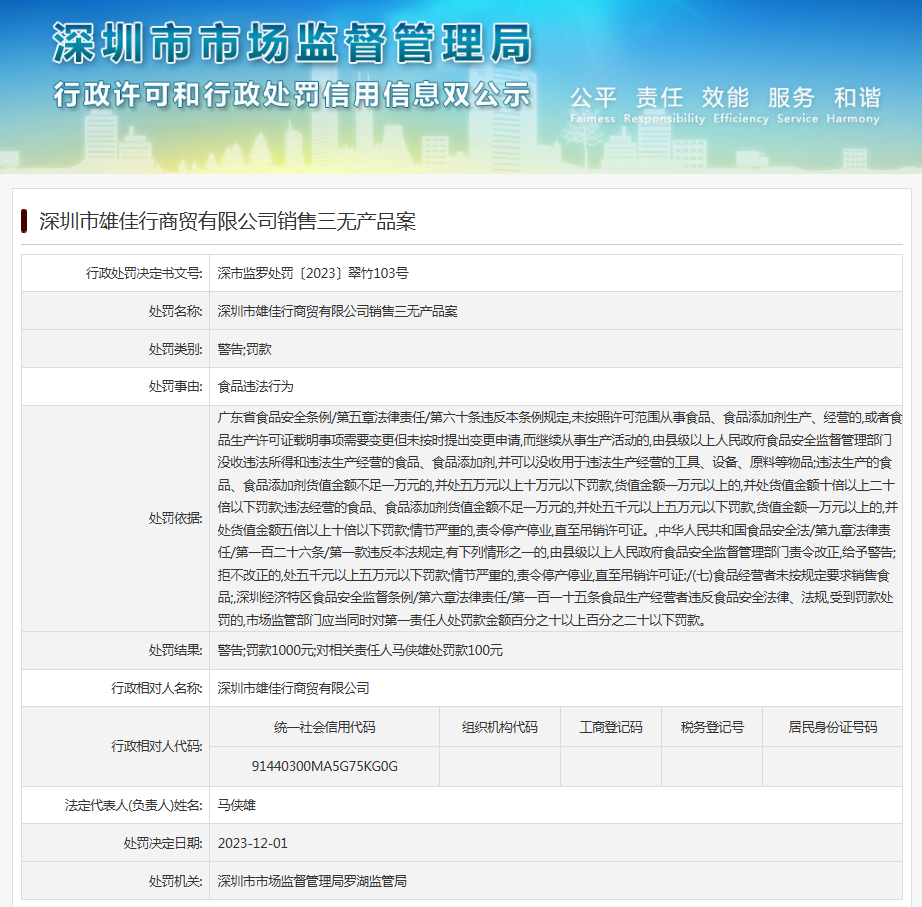The image size is (922, 907).
Task: Select the credit code 91440300MA5G75KG0G
Action: point(325,766)
